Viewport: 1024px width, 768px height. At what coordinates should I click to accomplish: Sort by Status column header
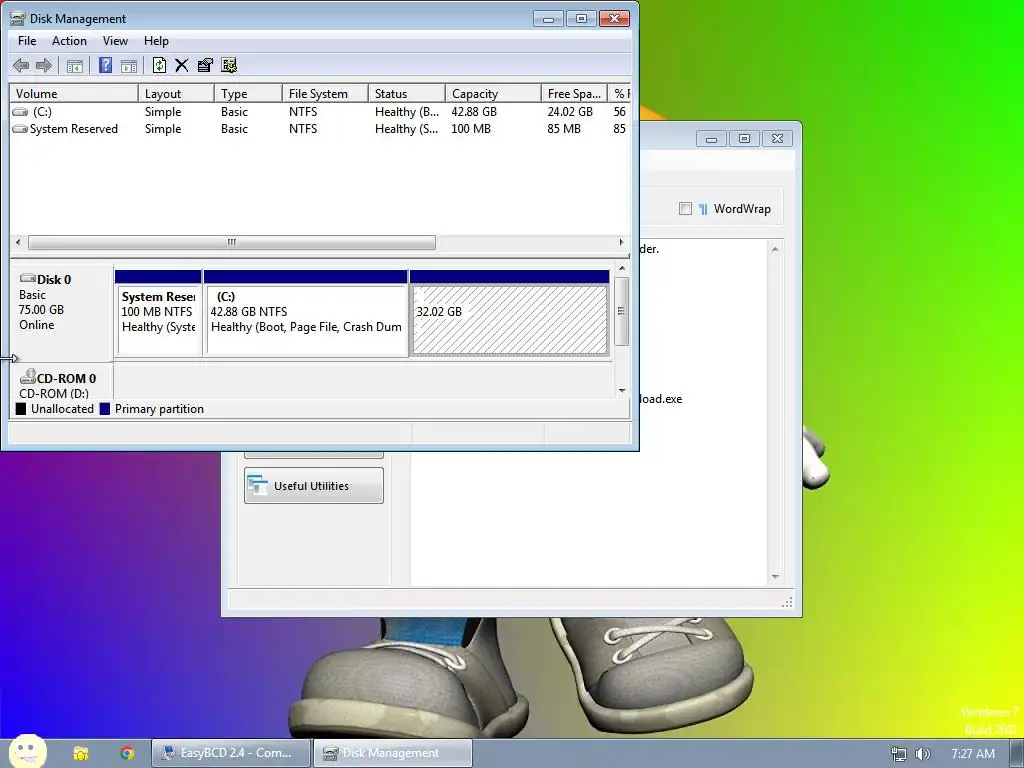point(407,93)
